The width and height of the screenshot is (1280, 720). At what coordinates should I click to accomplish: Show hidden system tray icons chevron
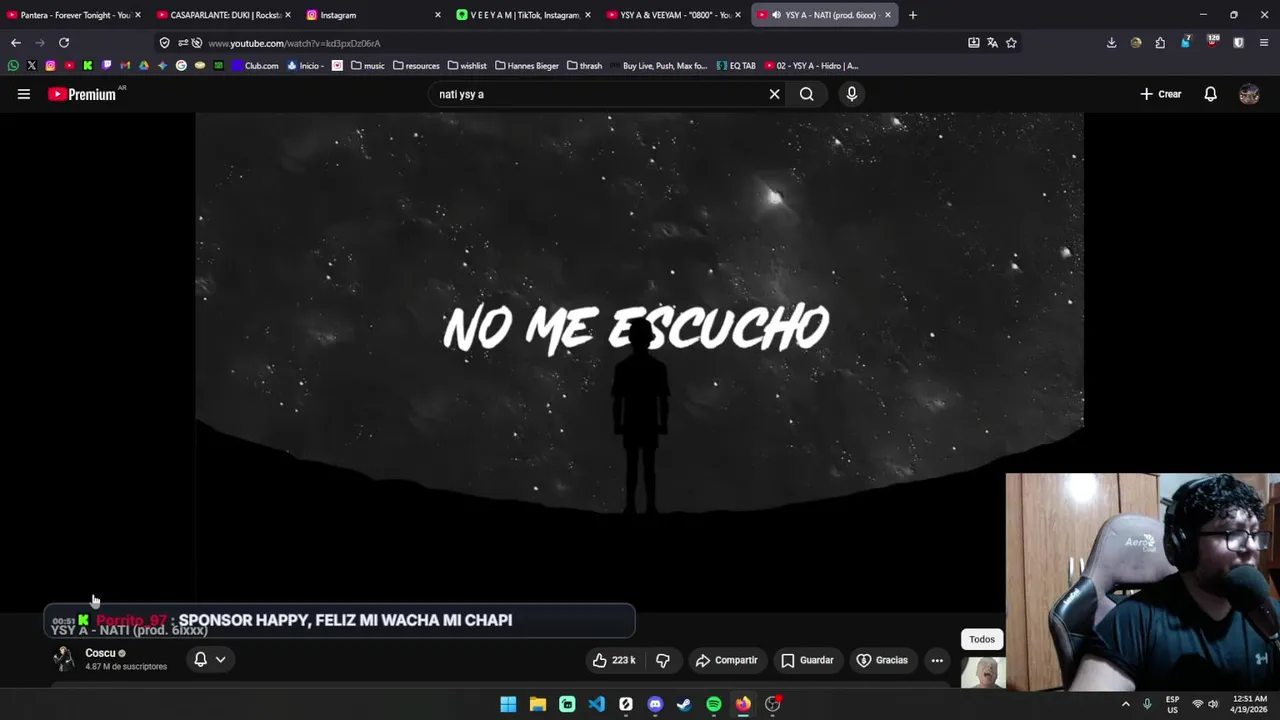1125,704
